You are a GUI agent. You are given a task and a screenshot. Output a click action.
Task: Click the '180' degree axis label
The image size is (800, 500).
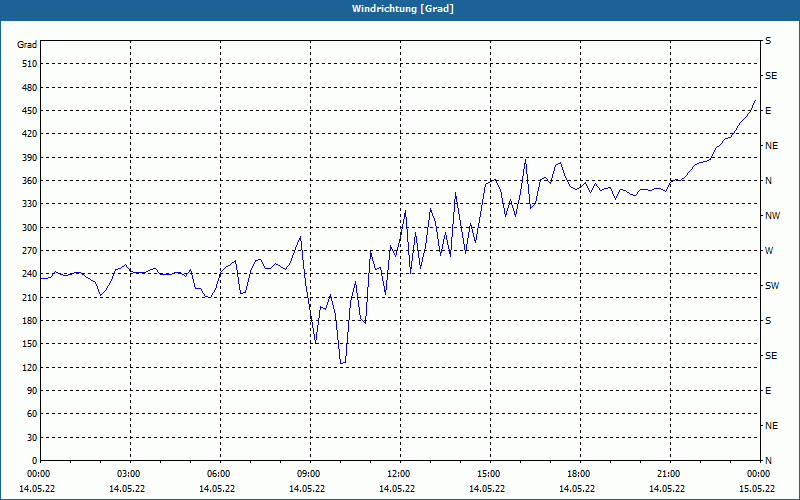pos(30,321)
